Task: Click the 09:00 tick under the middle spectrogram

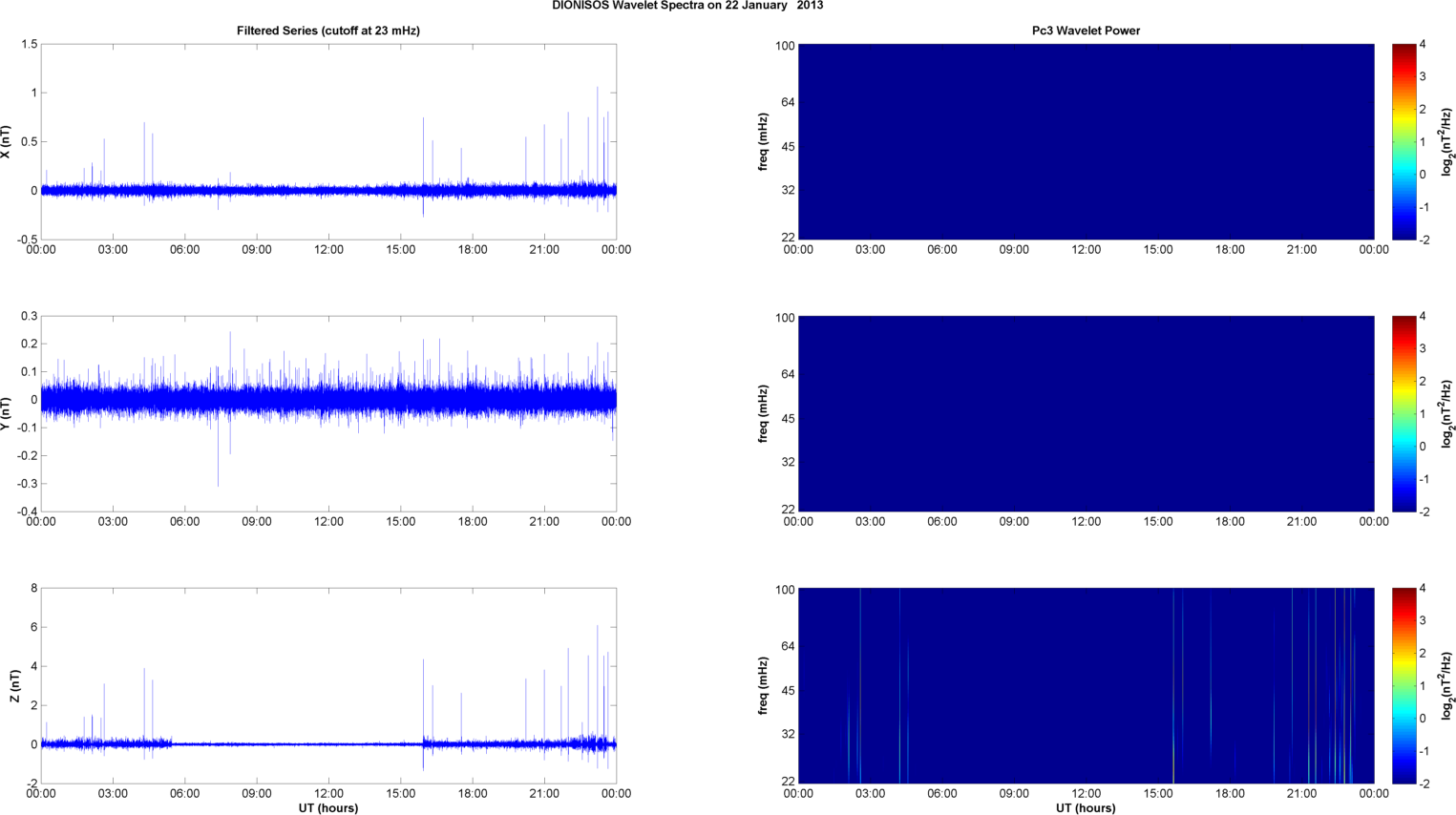Action: point(1014,522)
